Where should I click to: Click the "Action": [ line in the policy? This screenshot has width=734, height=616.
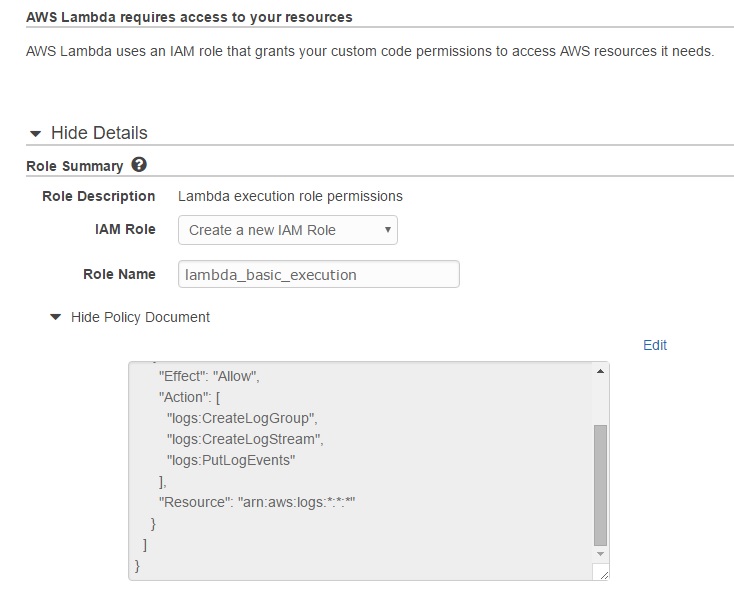(189, 397)
